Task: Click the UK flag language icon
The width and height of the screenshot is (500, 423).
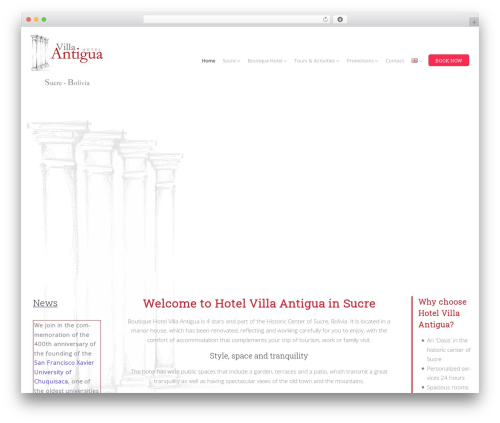Action: click(414, 61)
